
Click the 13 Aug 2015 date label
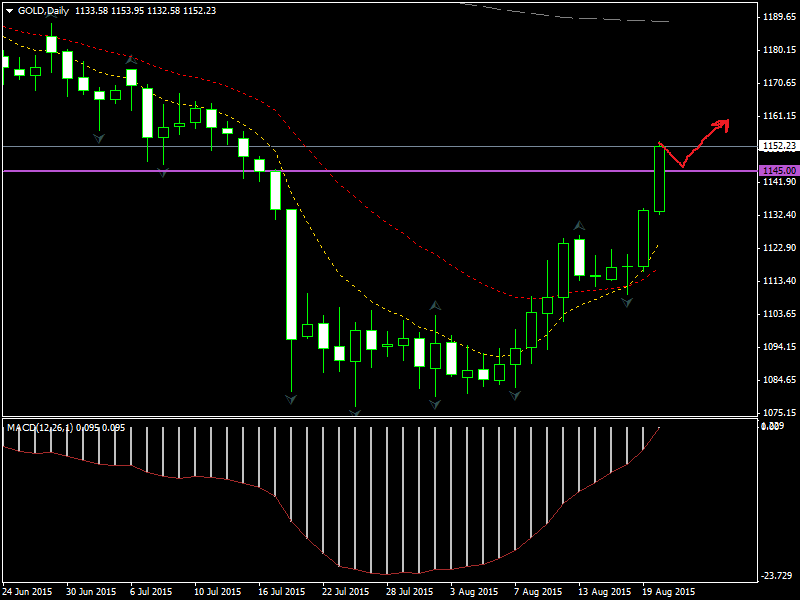pos(605,592)
